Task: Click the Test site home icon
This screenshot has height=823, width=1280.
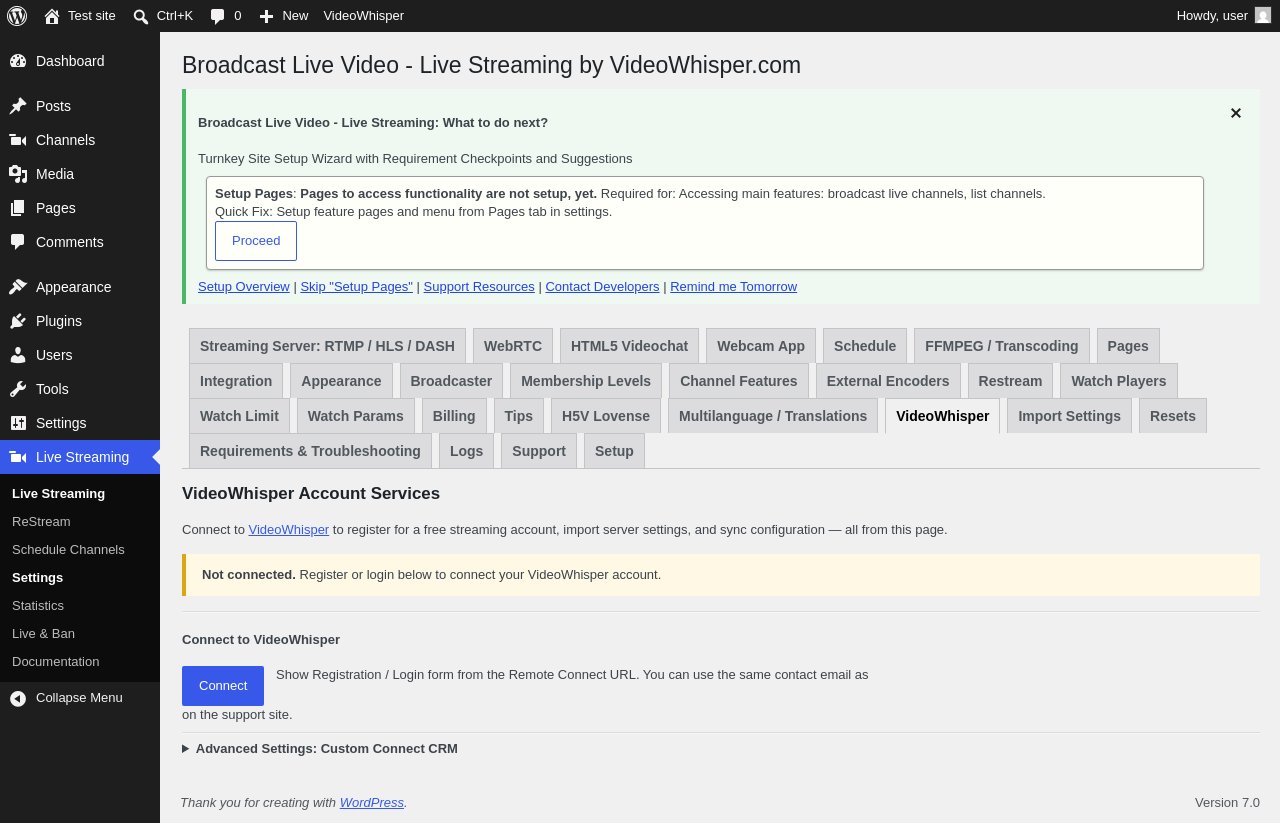Action: point(52,16)
